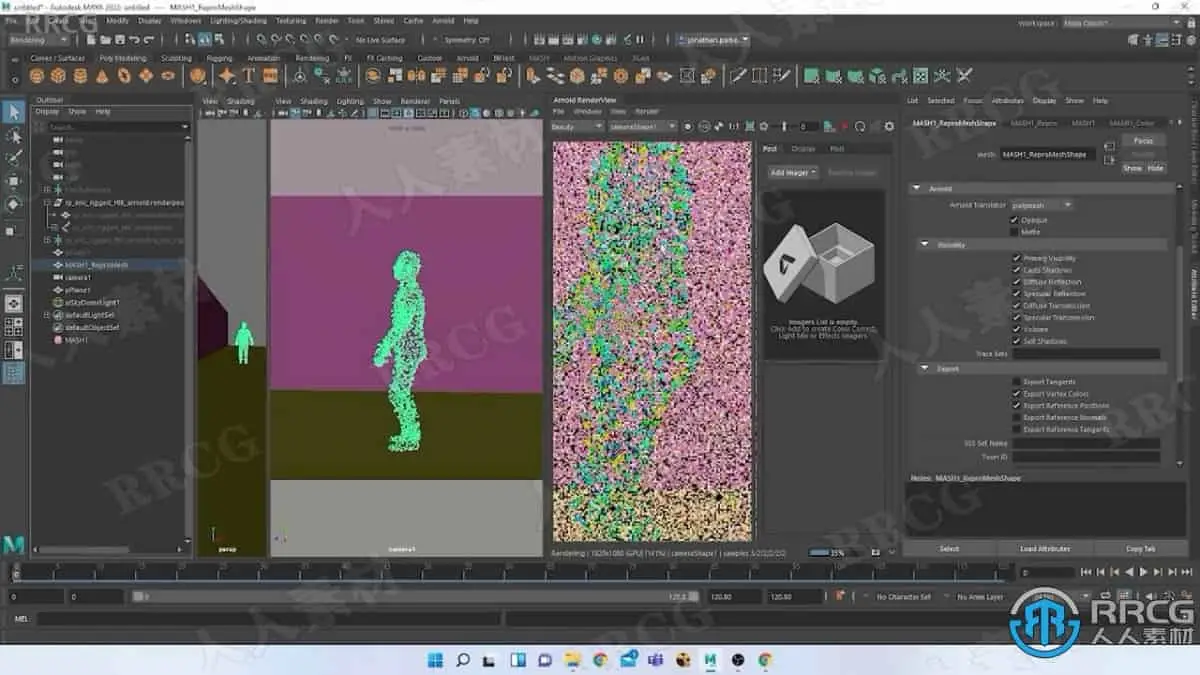
Task: Select pPlane1 in the Outliner
Action: (x=78, y=289)
